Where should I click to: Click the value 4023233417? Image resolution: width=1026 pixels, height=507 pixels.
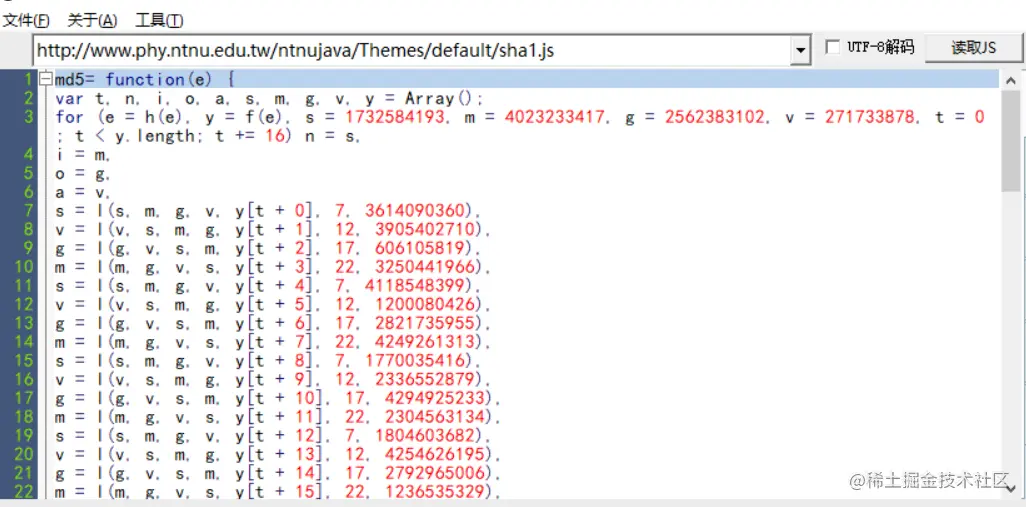point(556,118)
